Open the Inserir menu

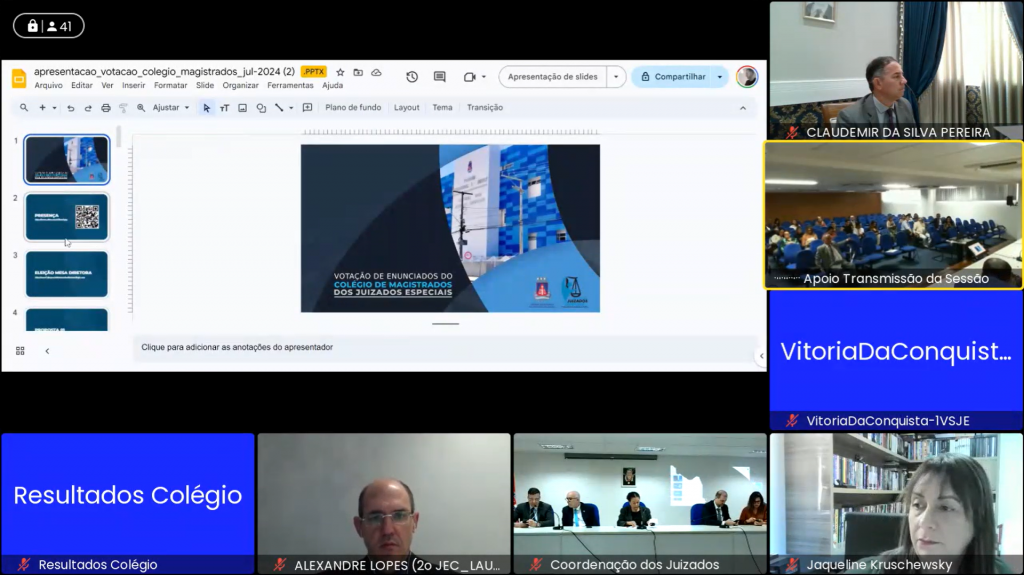tap(133, 86)
